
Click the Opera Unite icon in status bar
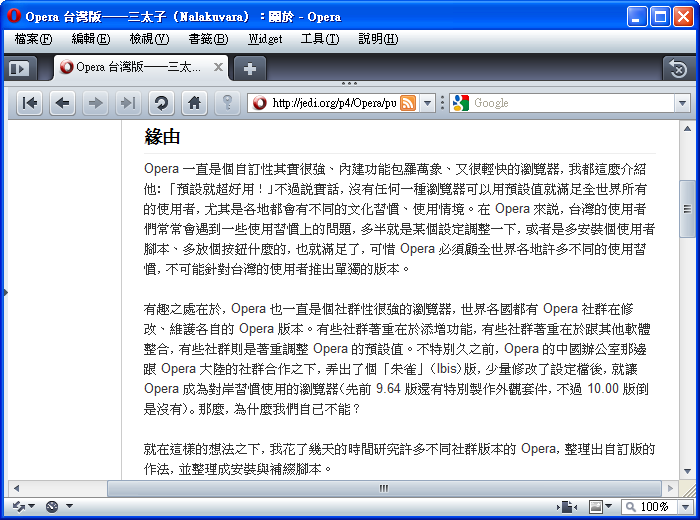tap(52, 507)
